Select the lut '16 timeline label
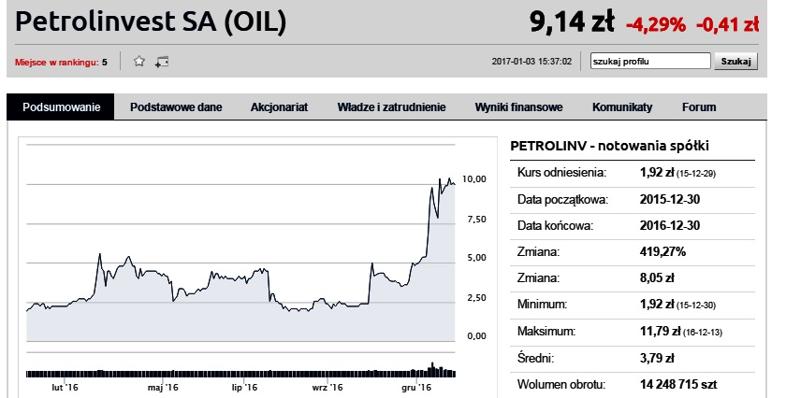The height and width of the screenshot is (398, 786). [65, 387]
